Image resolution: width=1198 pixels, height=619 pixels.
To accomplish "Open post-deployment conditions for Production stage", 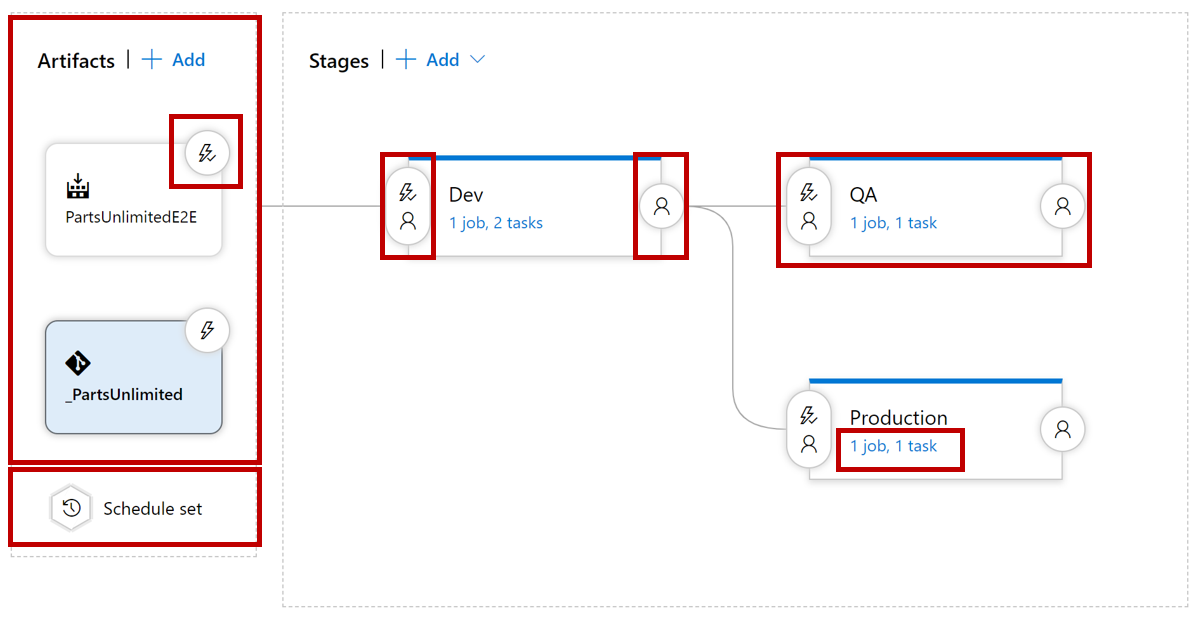I will point(1063,429).
